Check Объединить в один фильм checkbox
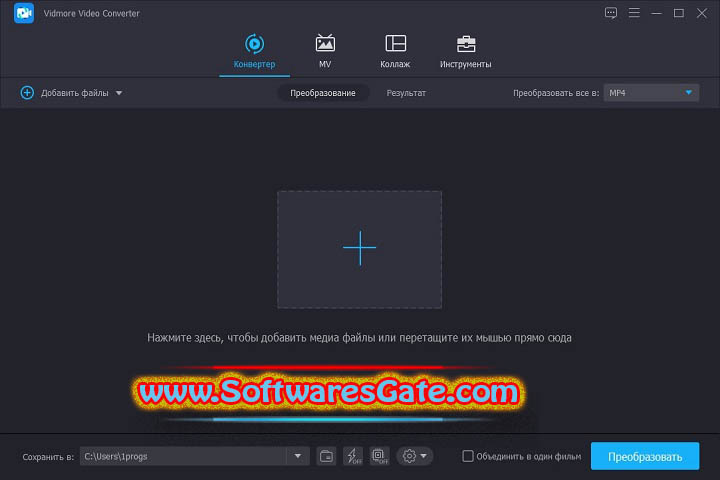Viewport: 720px width, 480px height. pyautogui.click(x=467, y=456)
